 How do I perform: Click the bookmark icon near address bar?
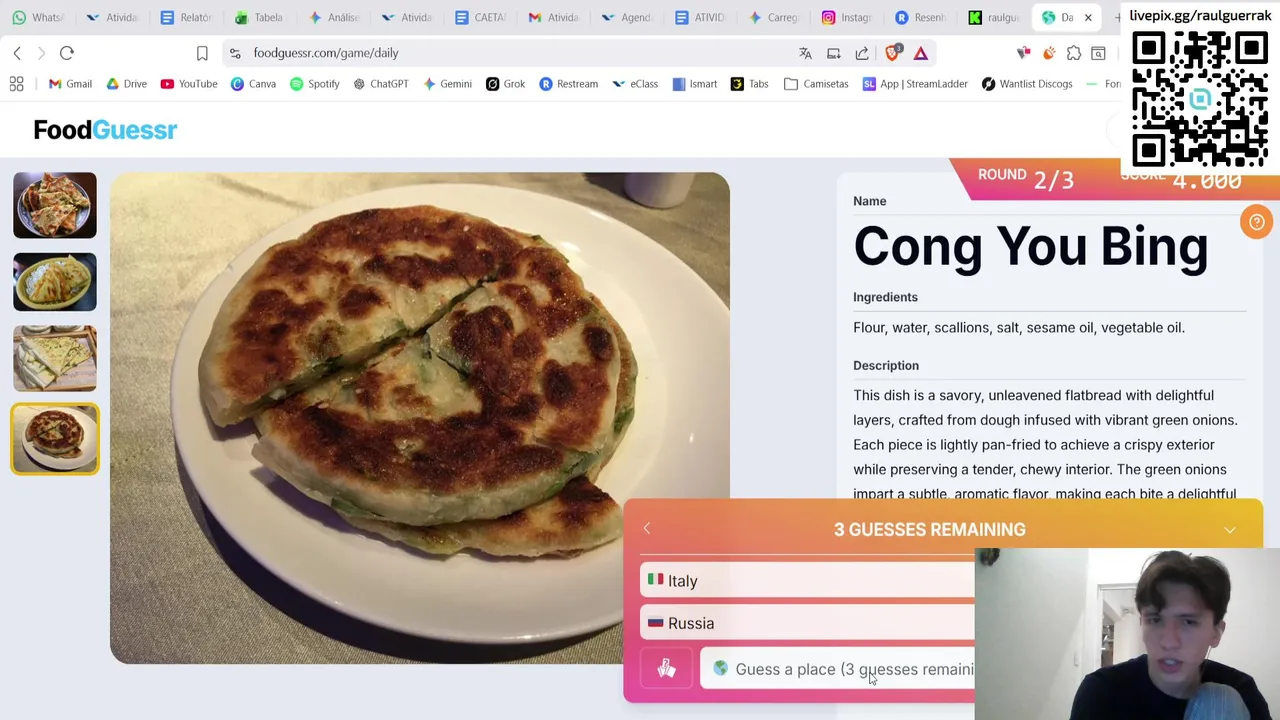point(202,53)
